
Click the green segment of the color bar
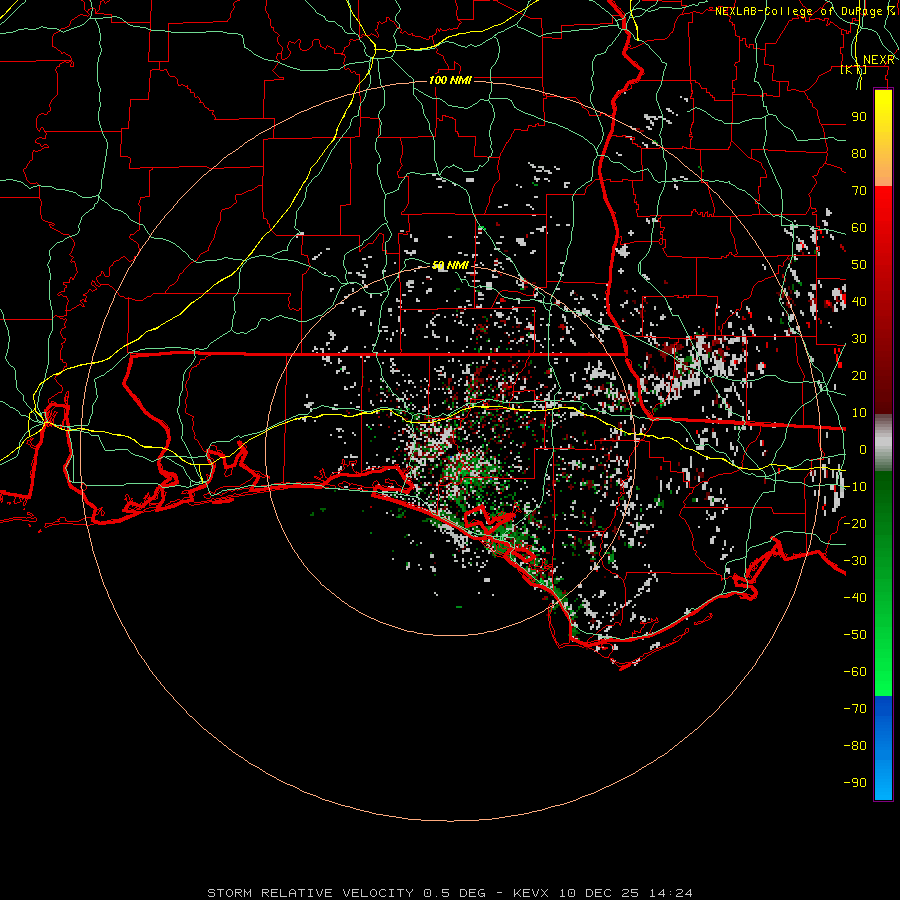tap(883, 584)
